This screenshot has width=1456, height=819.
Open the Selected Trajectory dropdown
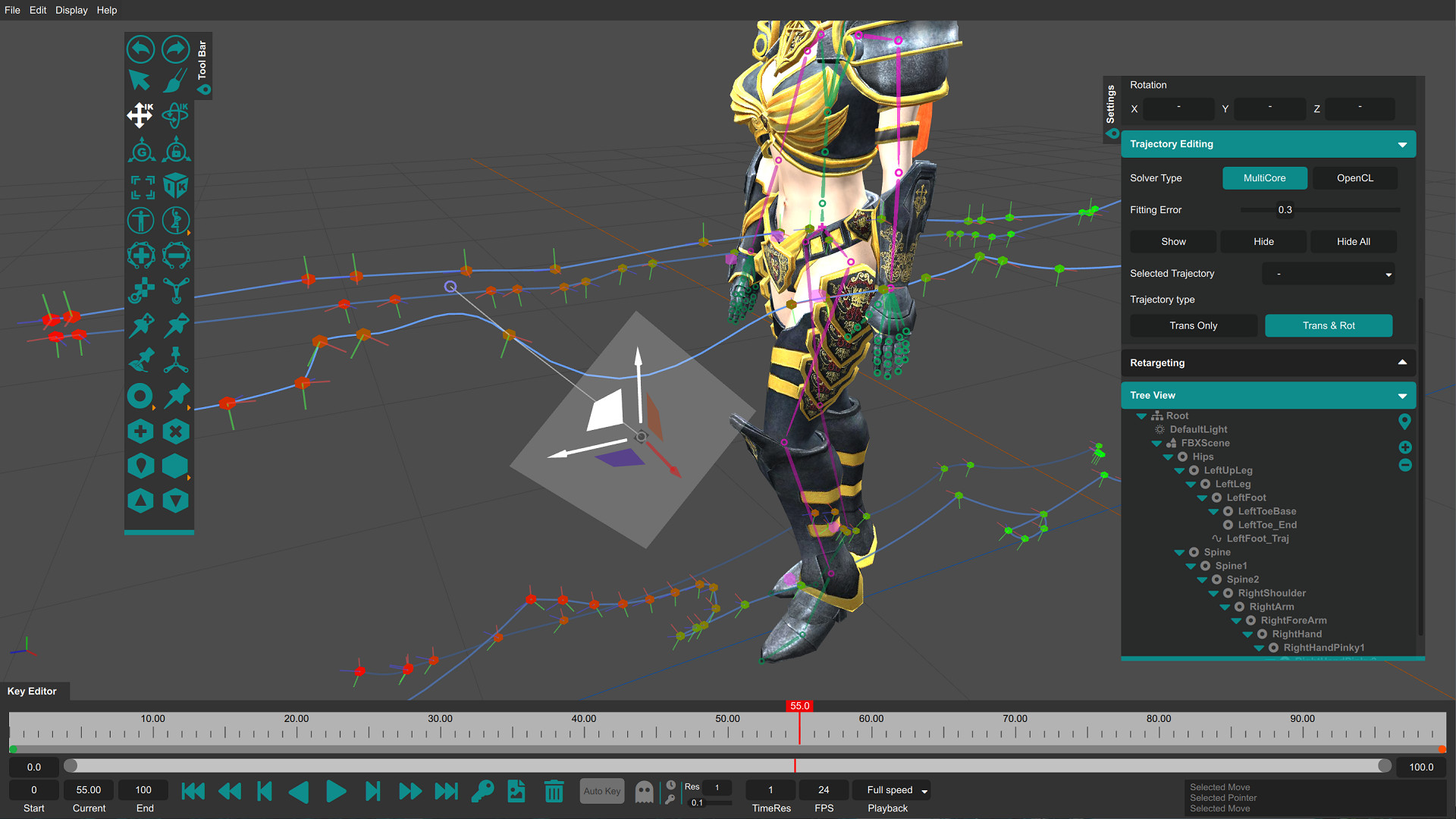1328,273
